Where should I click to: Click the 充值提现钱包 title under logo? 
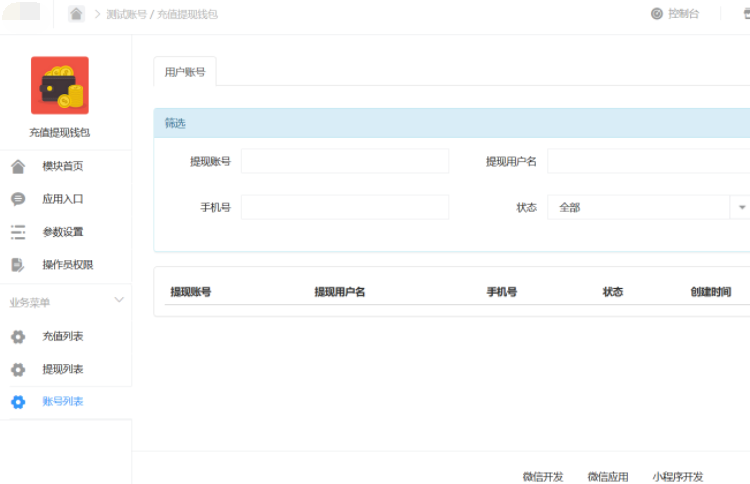(x=60, y=132)
